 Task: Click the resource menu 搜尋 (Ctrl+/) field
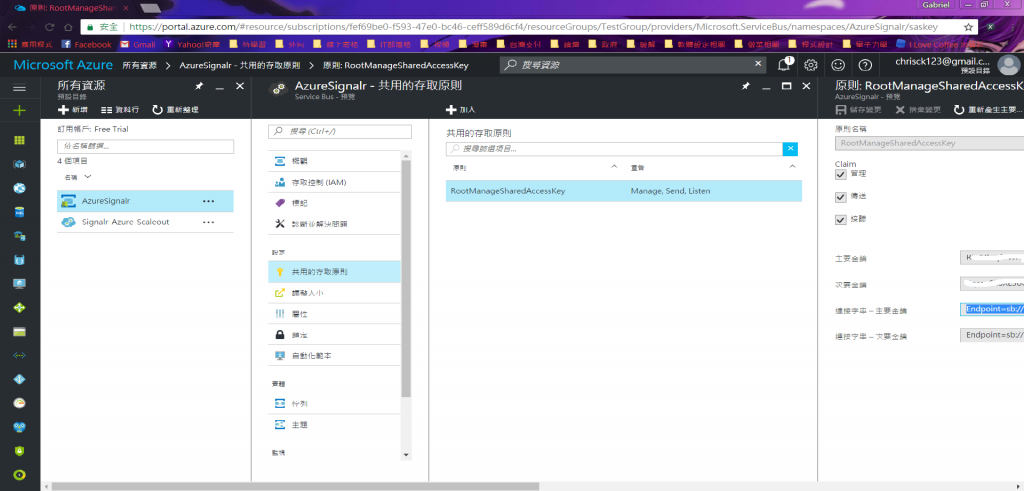pyautogui.click(x=340, y=131)
